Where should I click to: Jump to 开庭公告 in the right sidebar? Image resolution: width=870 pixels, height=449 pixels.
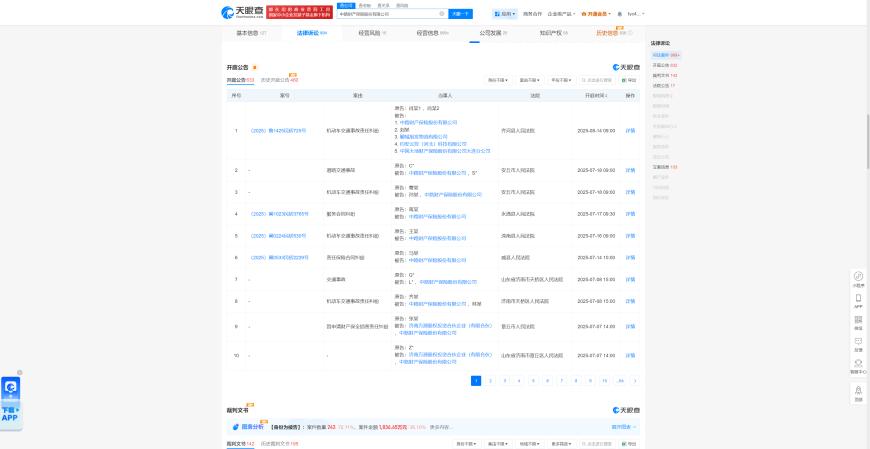pos(665,65)
